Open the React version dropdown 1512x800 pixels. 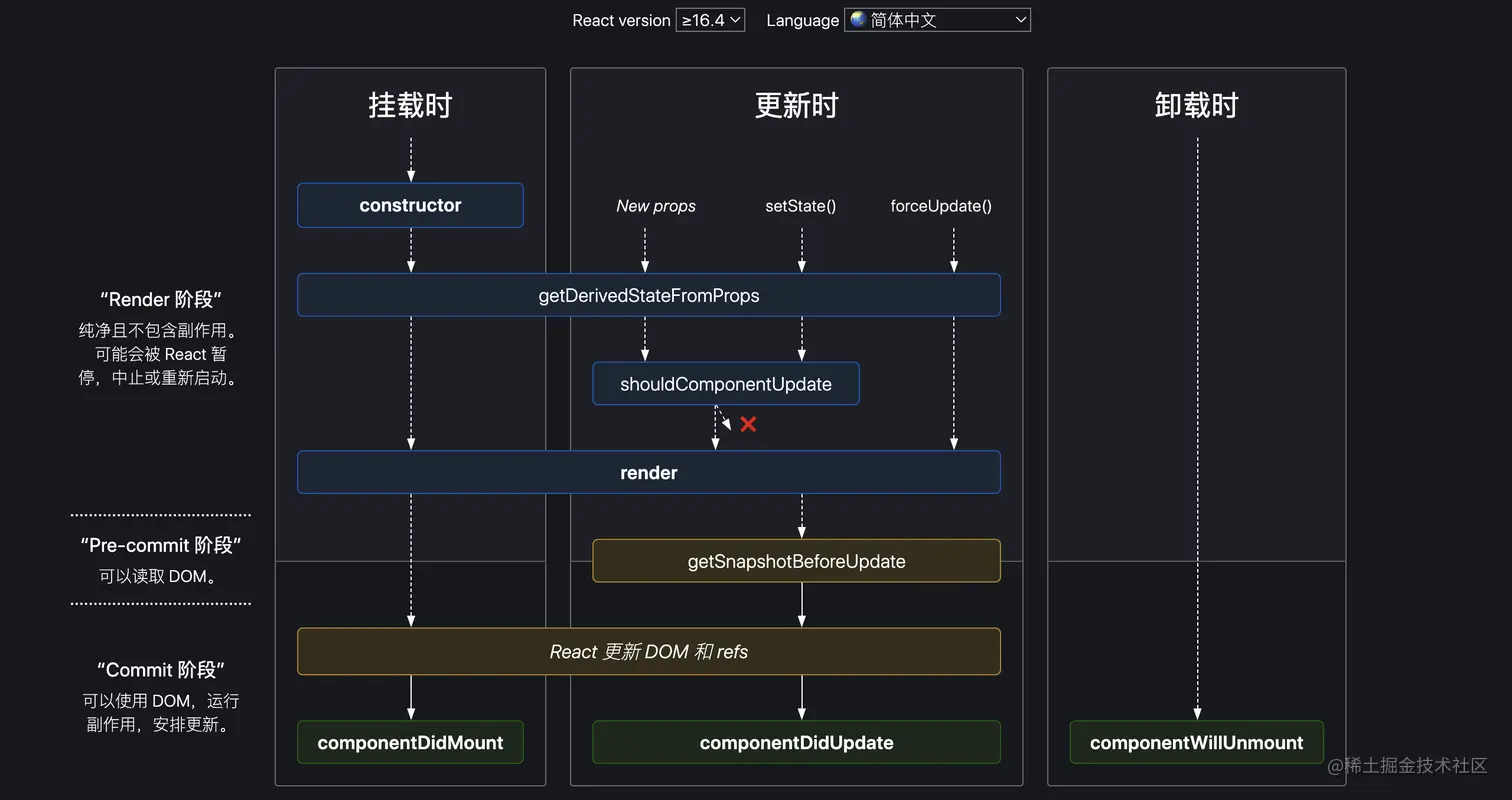(710, 20)
